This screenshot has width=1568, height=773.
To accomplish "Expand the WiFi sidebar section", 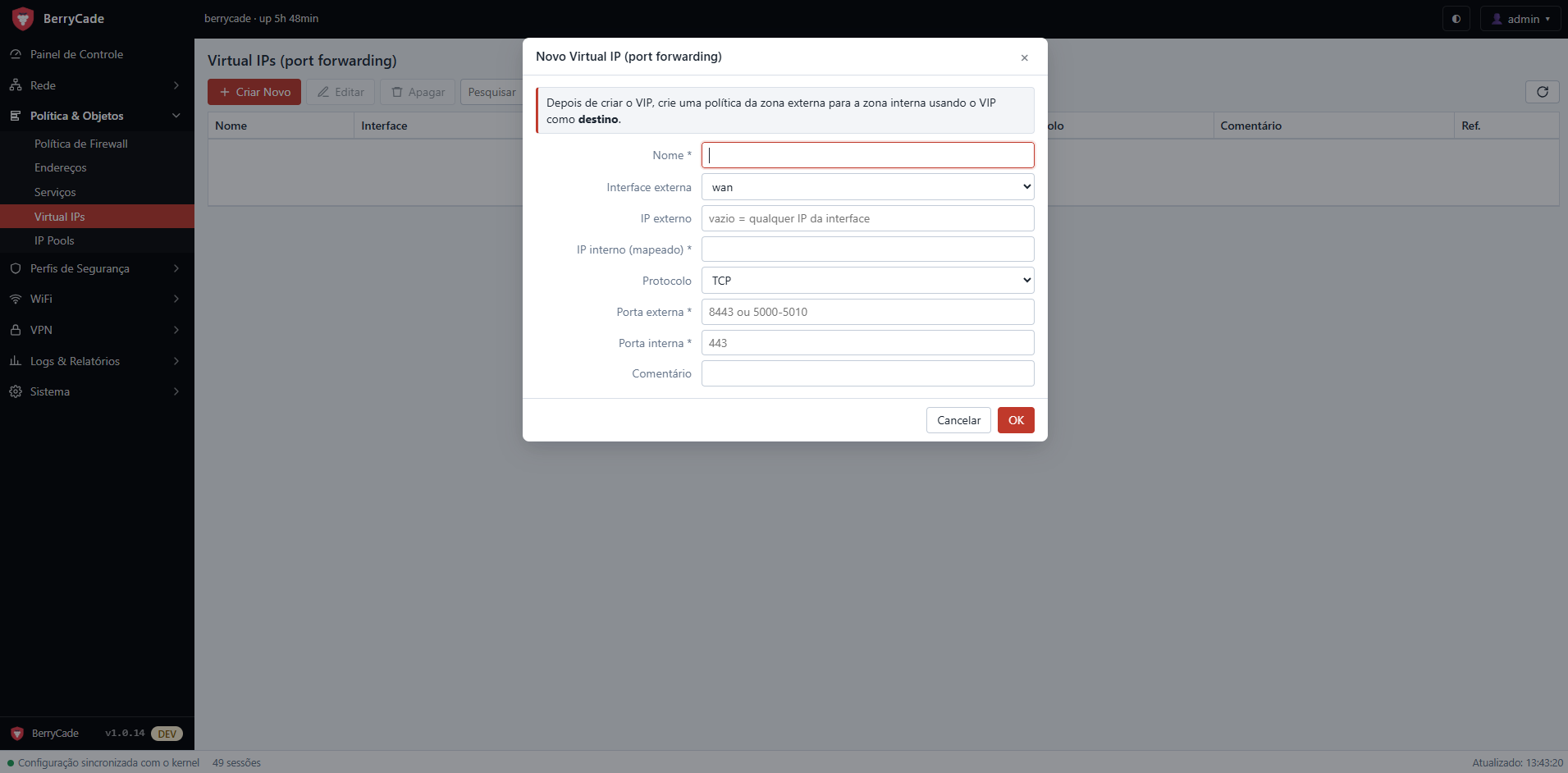I will [97, 299].
